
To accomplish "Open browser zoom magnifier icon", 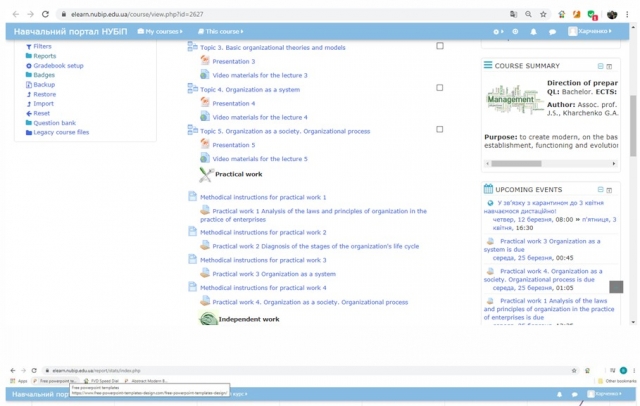I will point(529,14).
